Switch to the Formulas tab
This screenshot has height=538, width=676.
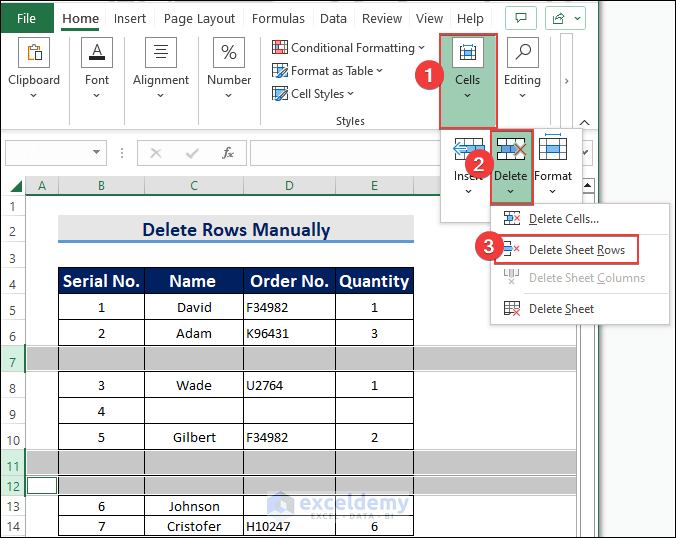coord(278,18)
